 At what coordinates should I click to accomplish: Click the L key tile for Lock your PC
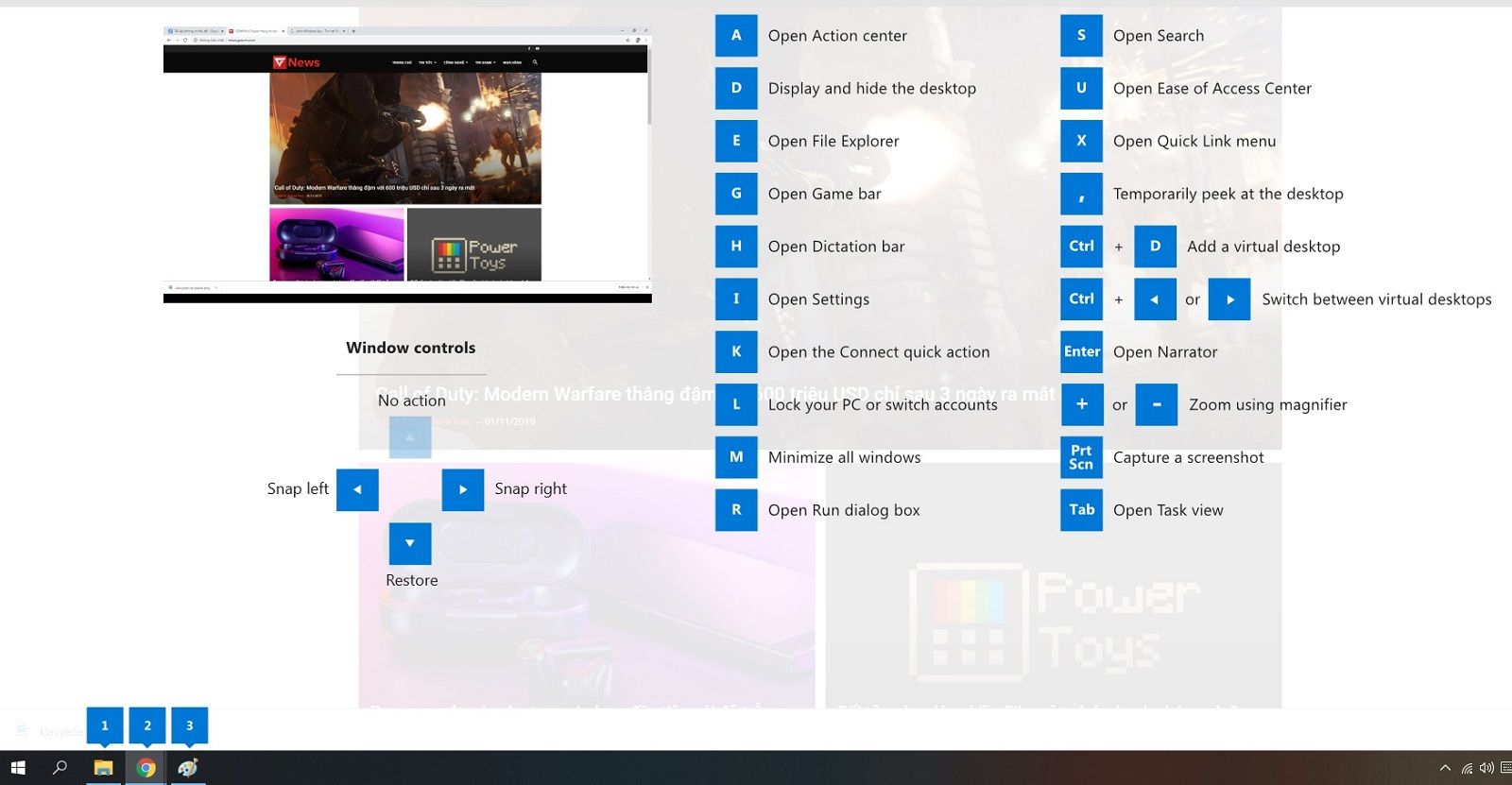point(736,404)
